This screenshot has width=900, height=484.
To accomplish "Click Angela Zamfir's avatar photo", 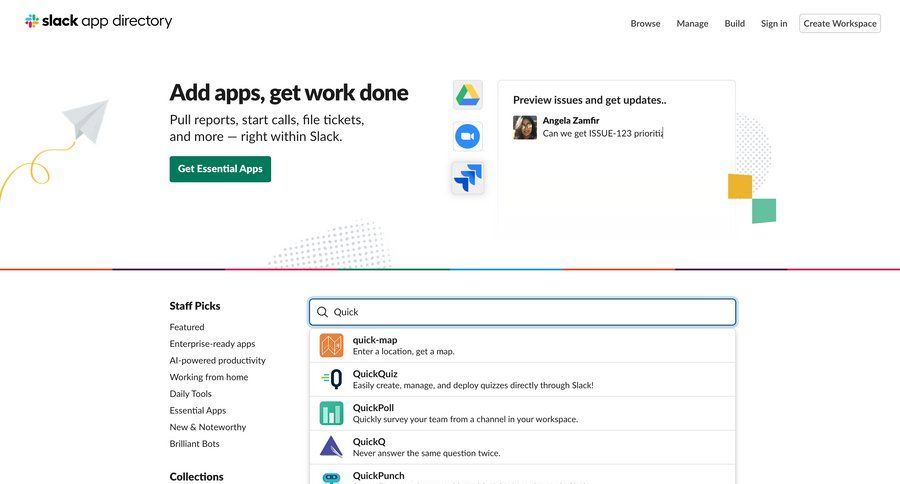I will coord(525,127).
